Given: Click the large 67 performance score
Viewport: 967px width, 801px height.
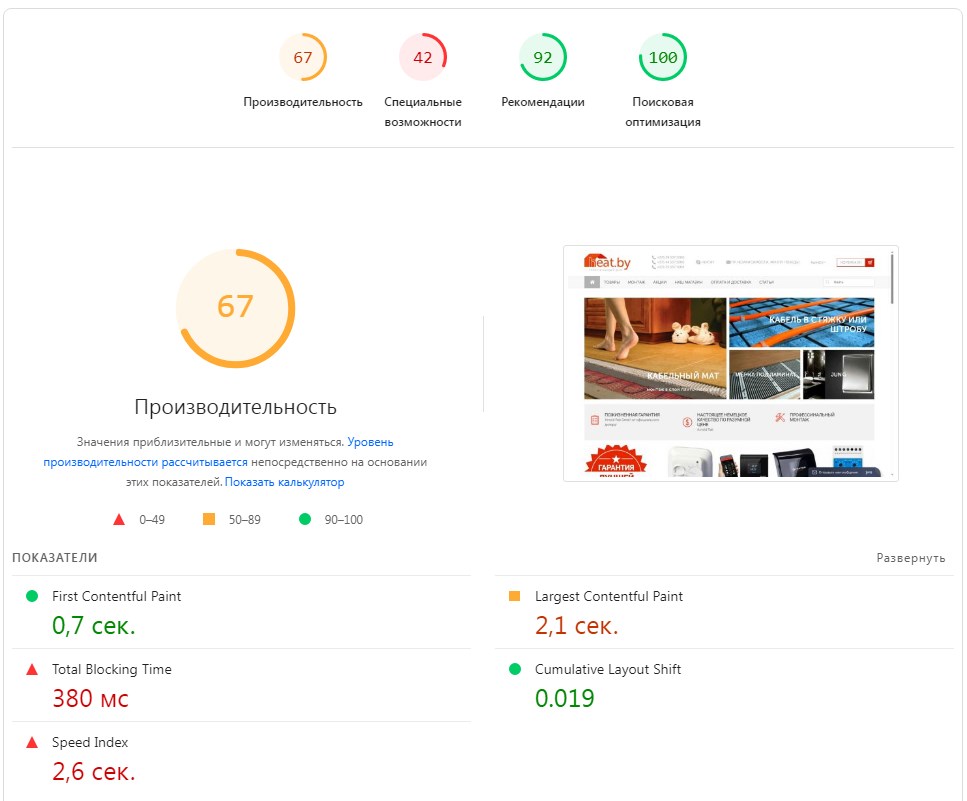Looking at the screenshot, I should point(235,308).
